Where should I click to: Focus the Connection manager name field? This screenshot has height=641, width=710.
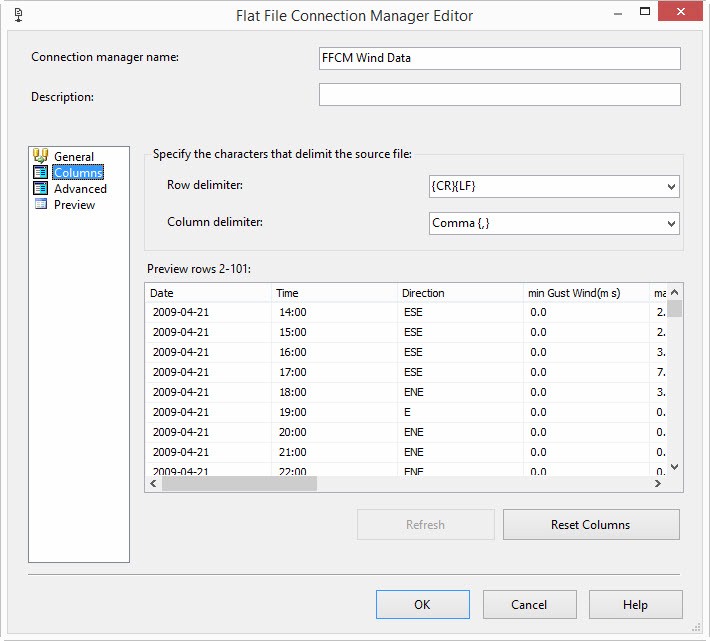[499, 58]
